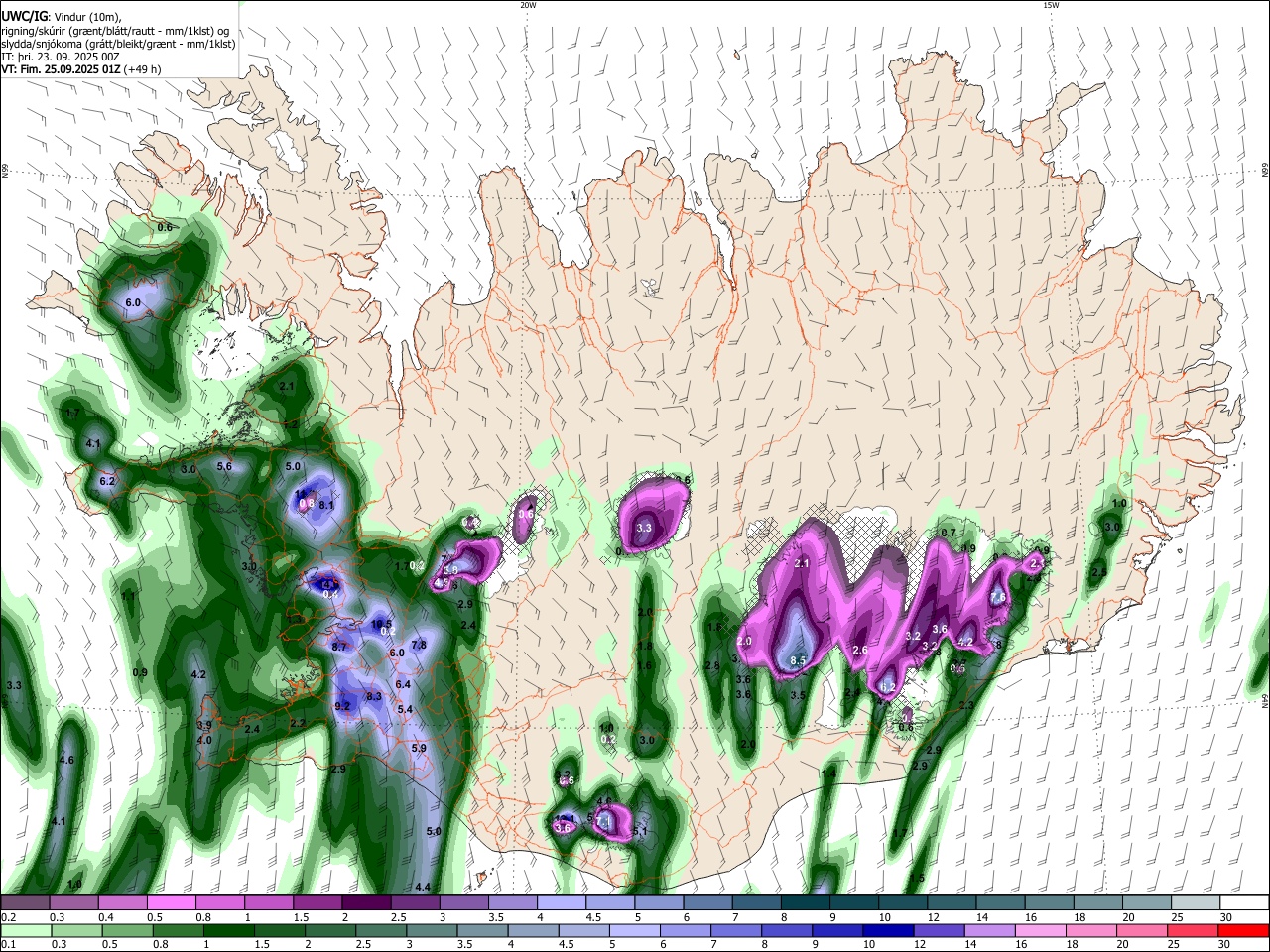Select the pale grey snow swatch labeled 25

(1197, 903)
